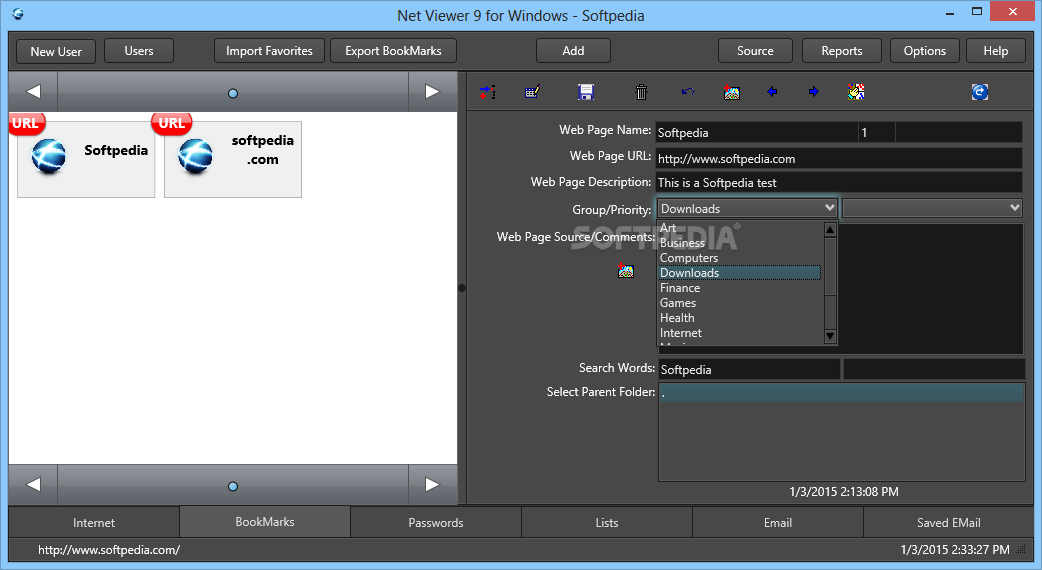Screen dimensions: 1042x570
Task: Click the group list scroll up arrow
Action: pyautogui.click(x=829, y=230)
